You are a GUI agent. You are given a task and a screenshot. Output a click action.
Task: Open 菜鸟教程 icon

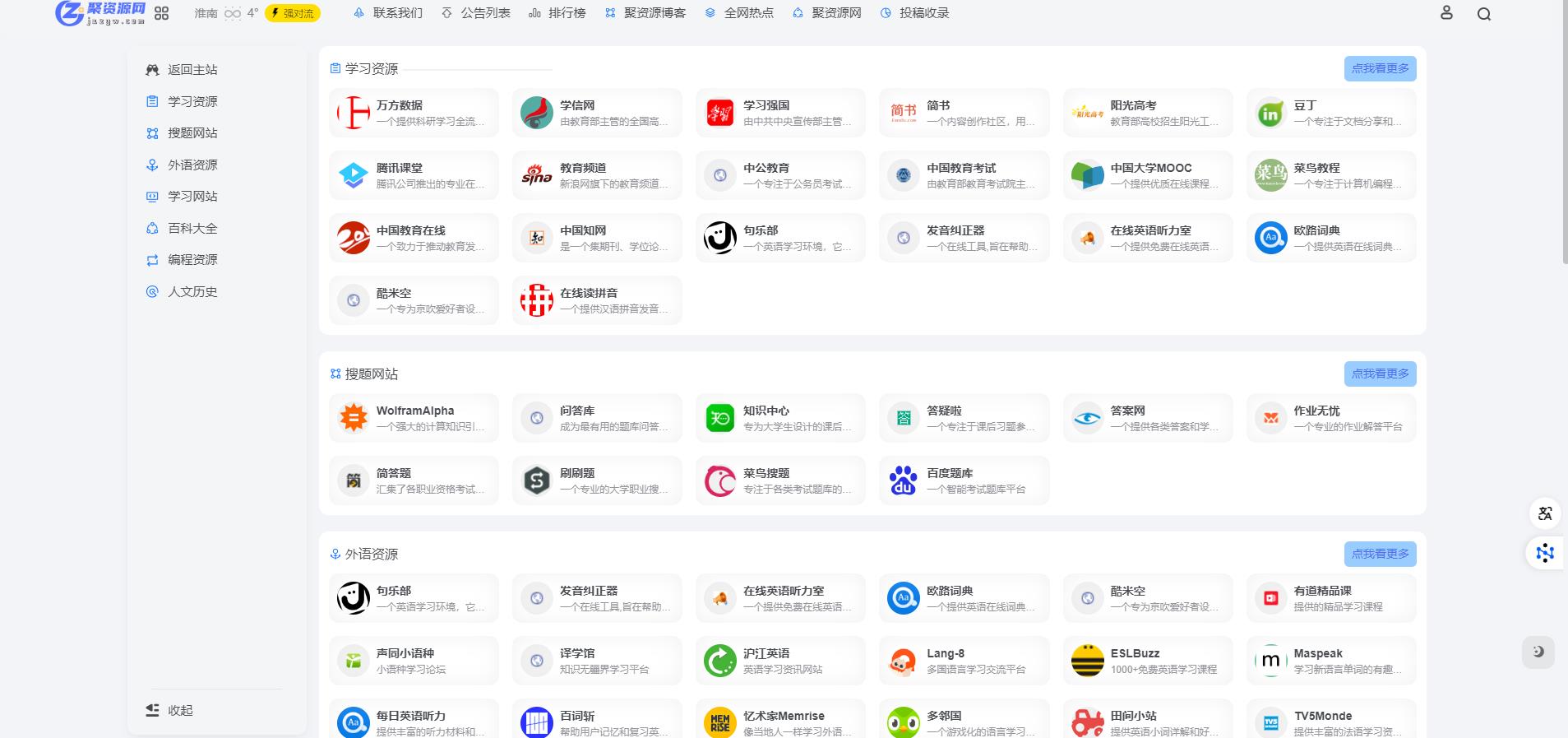1270,175
